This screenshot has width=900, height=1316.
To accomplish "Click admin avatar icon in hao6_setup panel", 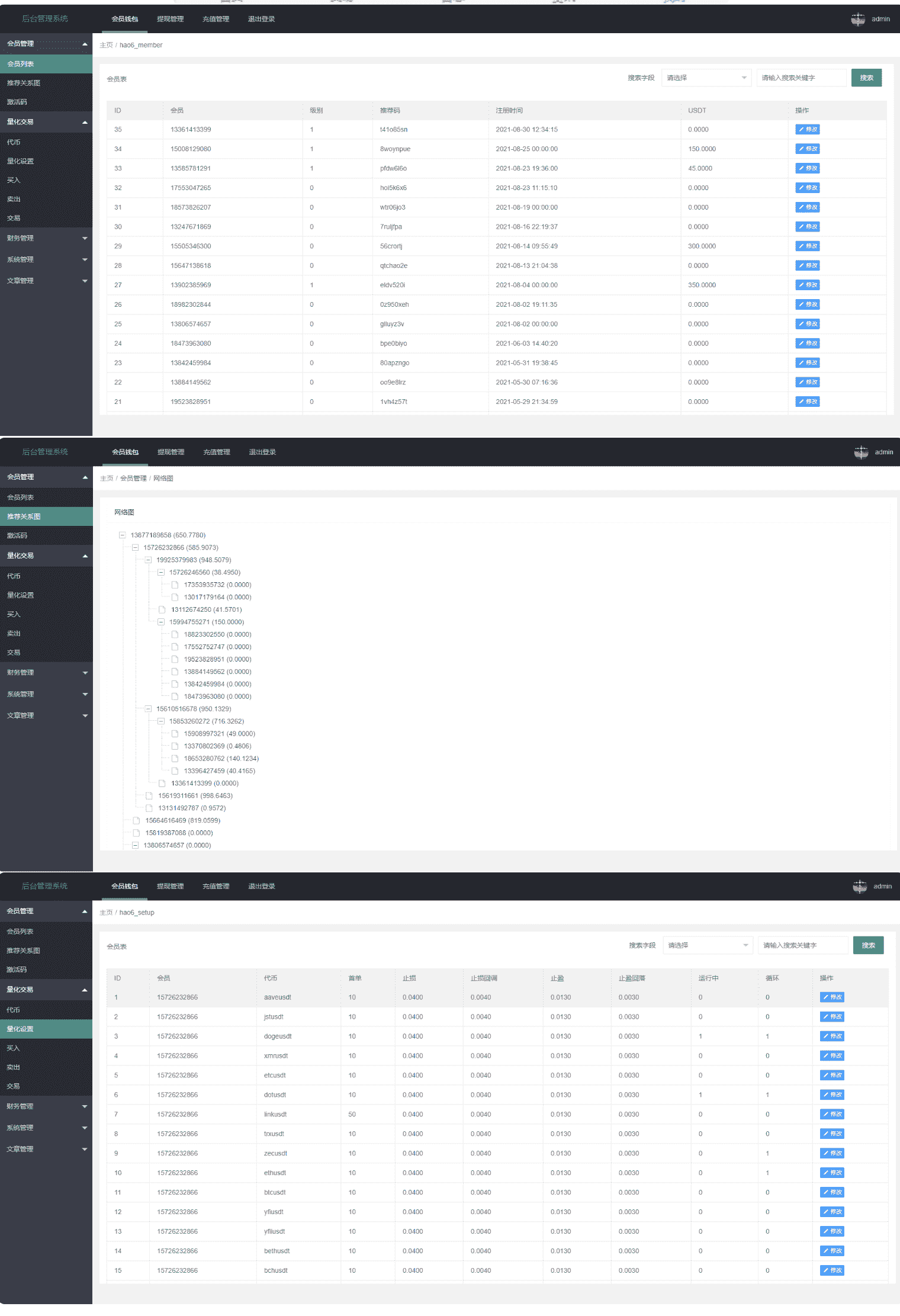I will click(x=860, y=887).
